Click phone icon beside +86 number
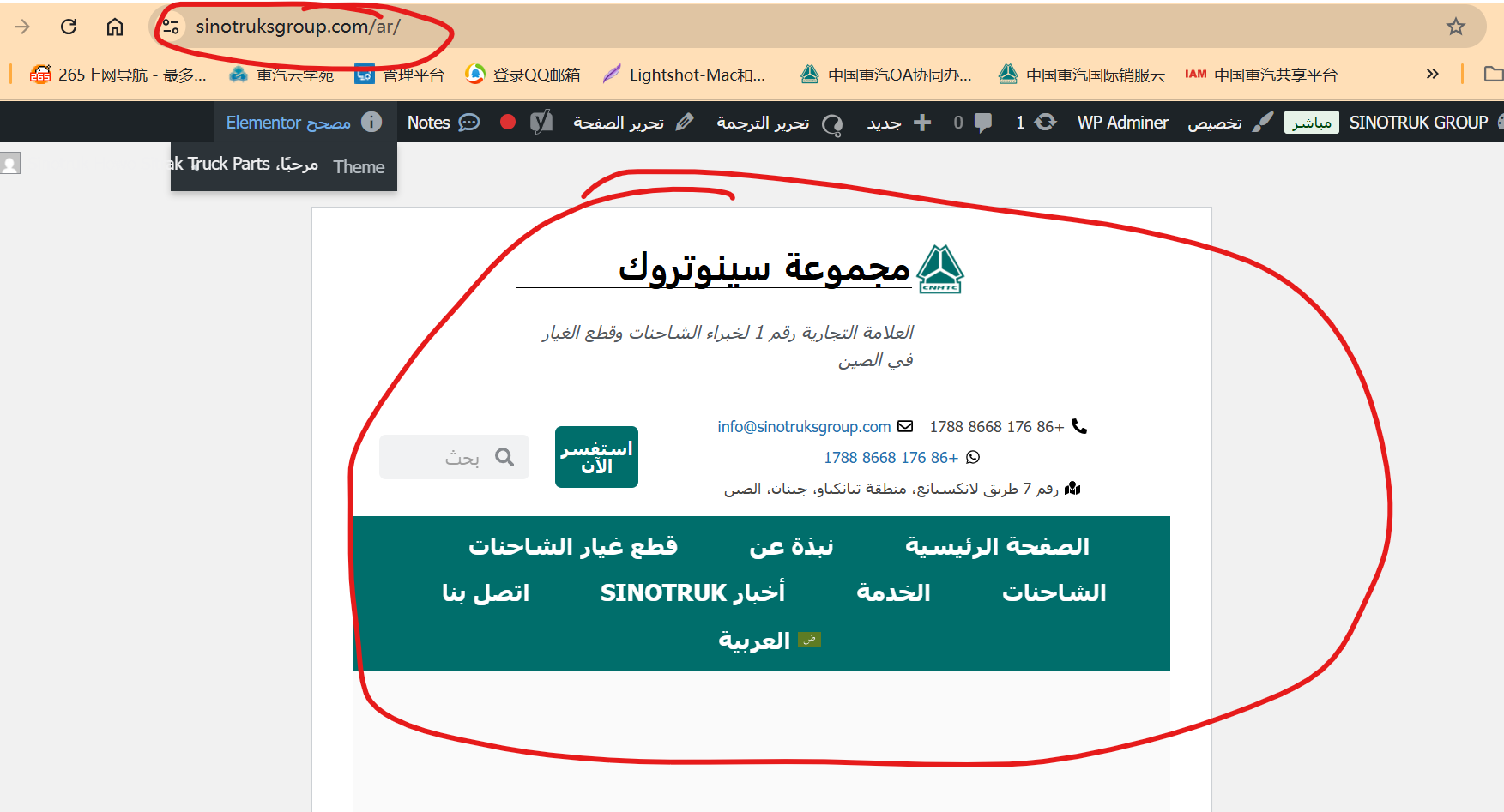This screenshot has height=812, width=1504. pos(1079,426)
